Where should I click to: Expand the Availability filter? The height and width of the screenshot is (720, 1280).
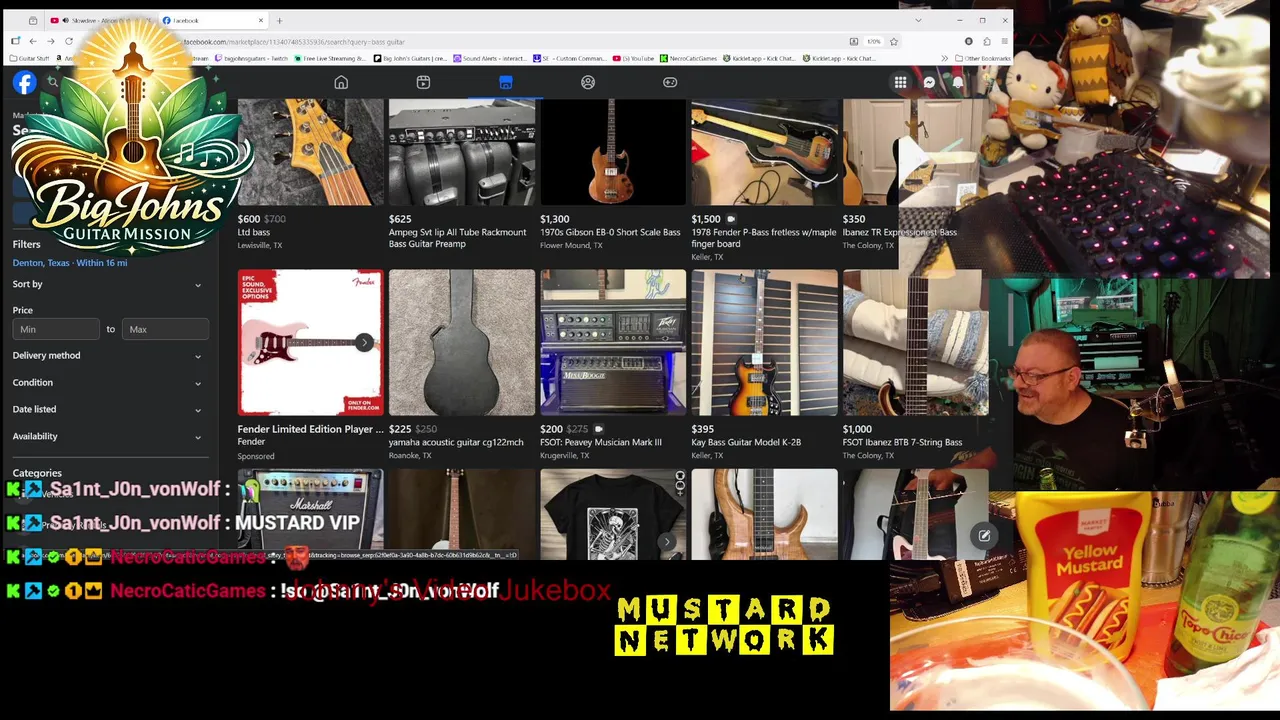coord(107,436)
